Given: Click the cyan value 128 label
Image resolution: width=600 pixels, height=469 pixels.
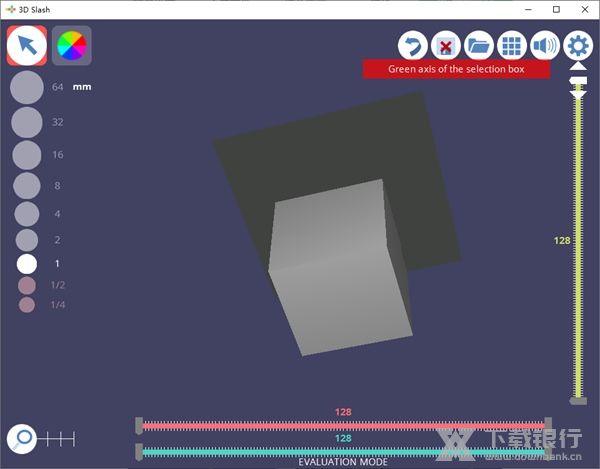Looking at the screenshot, I should [343, 438].
